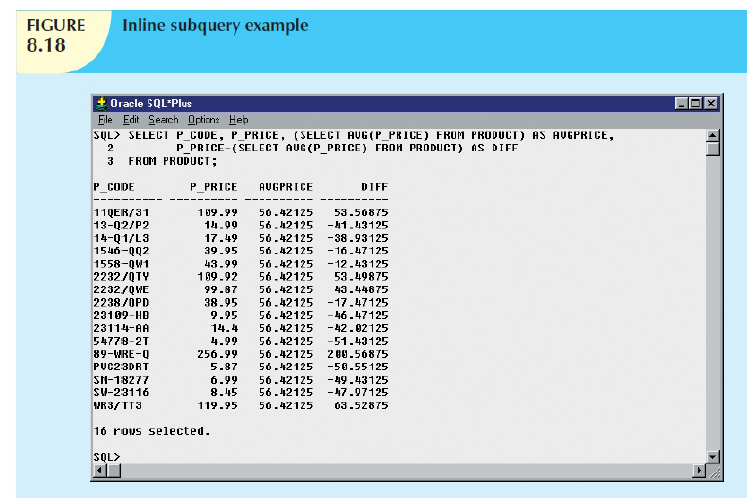Maximize the SQL*Plus window
747x498 pixels.
pos(696,103)
